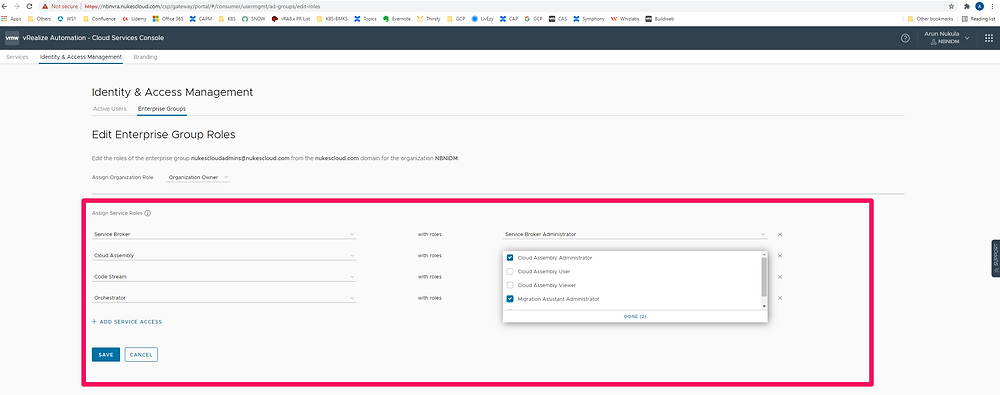The height and width of the screenshot is (395, 1000).
Task: Click ADD SERVICE ACCESS link
Action: (x=127, y=322)
